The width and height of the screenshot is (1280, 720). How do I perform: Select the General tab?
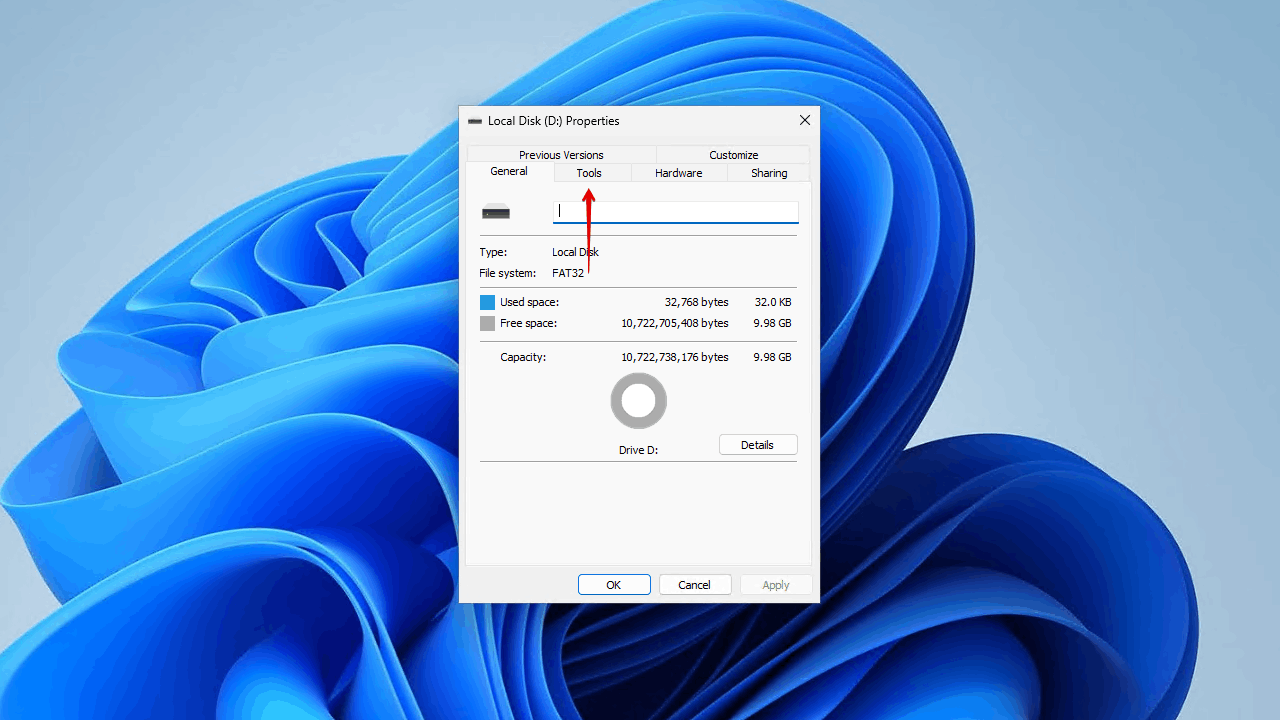pyautogui.click(x=509, y=172)
